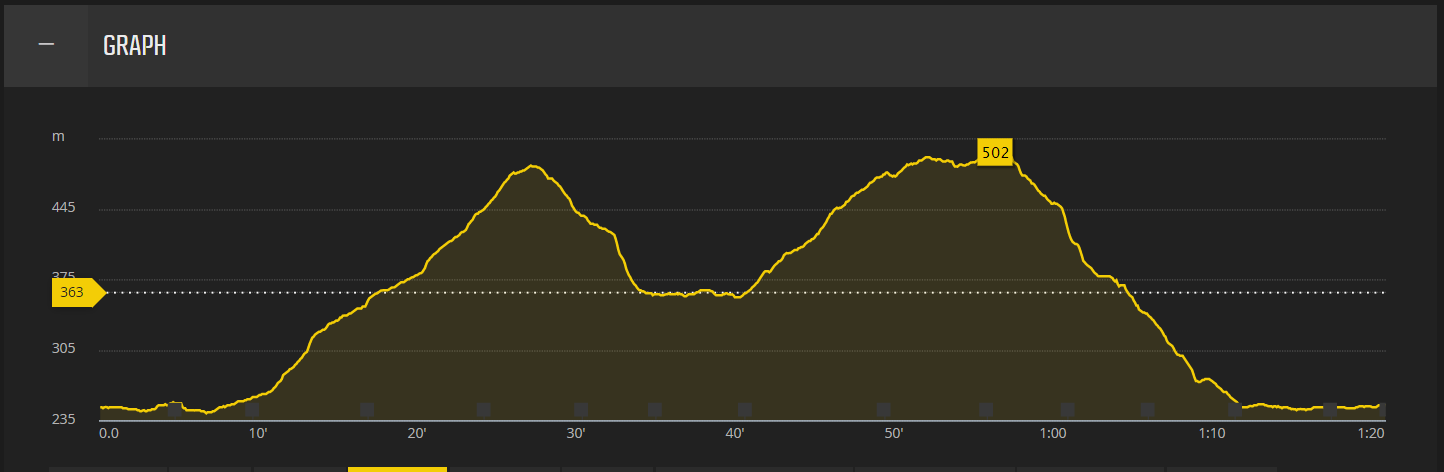Viewport: 1444px width, 472px height.
Task: Click the yellow 502 value label
Action: (995, 152)
